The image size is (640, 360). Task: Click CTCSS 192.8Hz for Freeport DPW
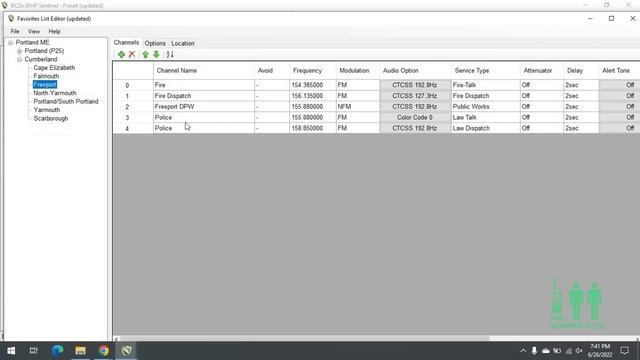click(415, 107)
